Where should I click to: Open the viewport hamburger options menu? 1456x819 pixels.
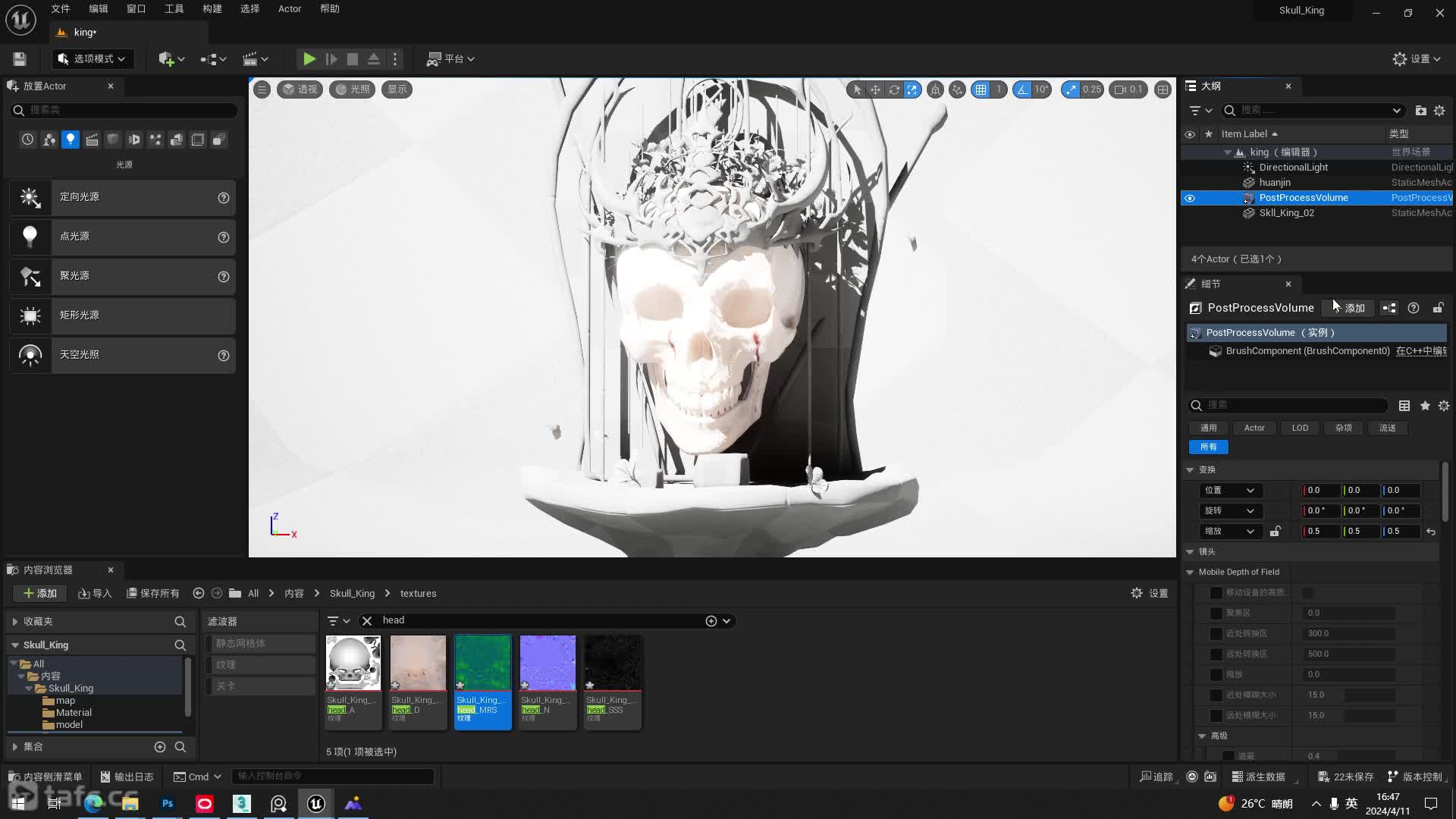pos(262,89)
